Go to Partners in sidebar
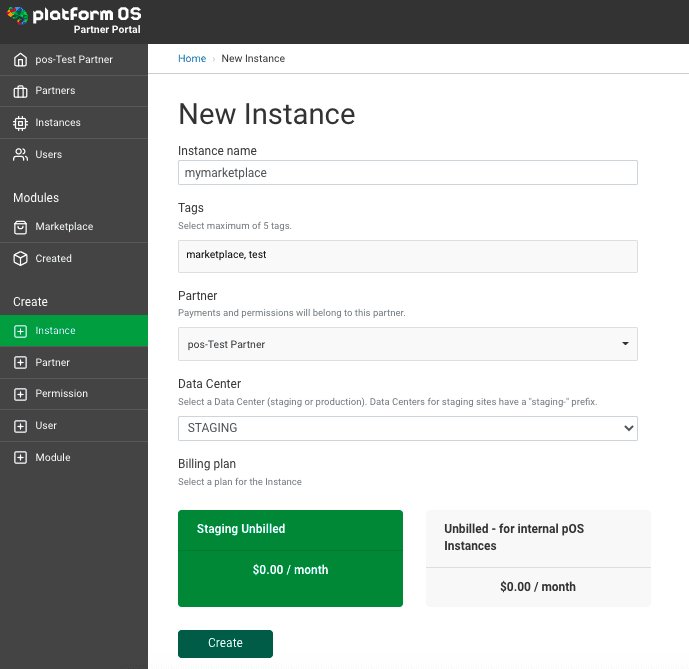The height and width of the screenshot is (669, 689). point(74,91)
